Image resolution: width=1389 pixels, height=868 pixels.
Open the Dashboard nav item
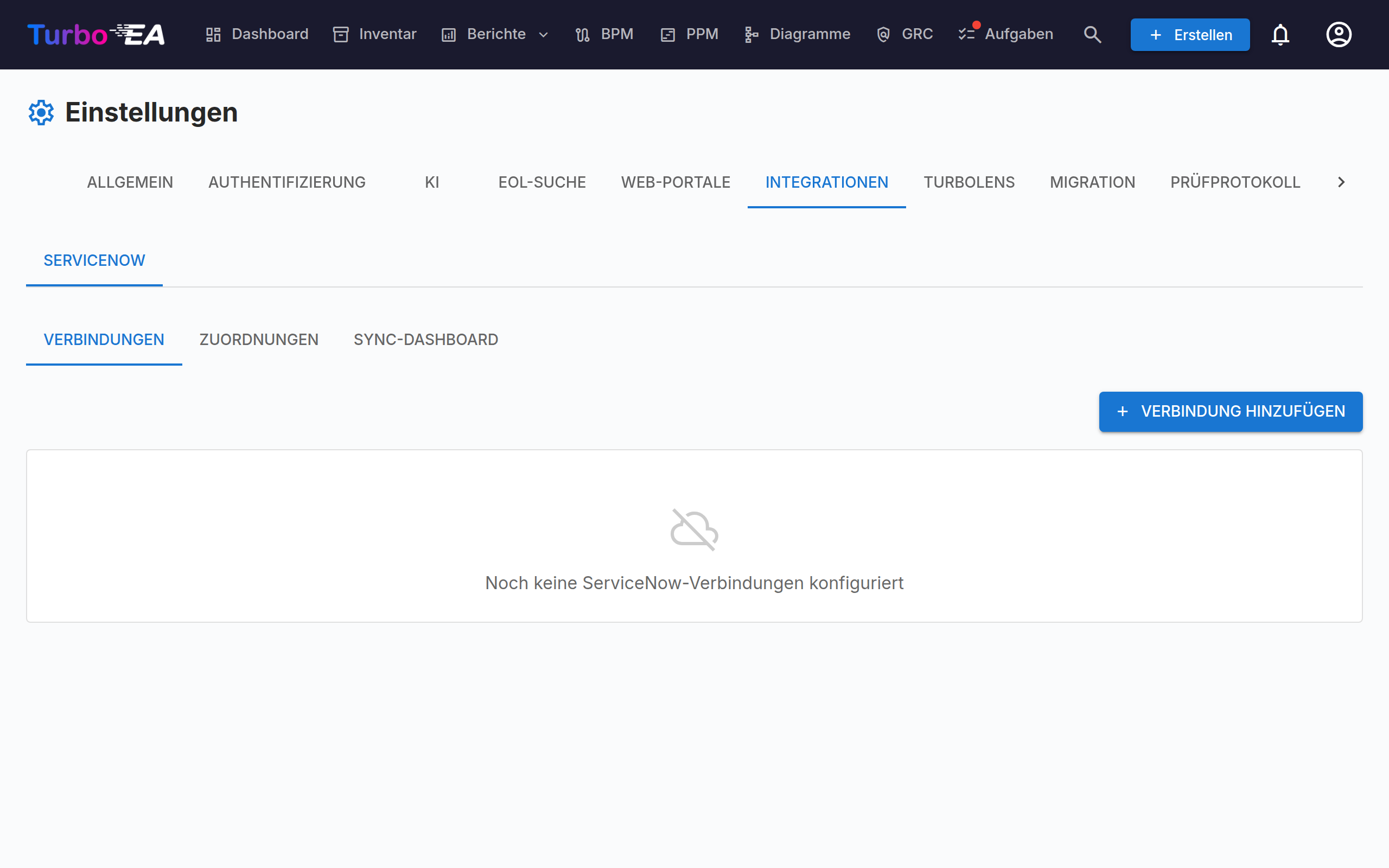257,34
